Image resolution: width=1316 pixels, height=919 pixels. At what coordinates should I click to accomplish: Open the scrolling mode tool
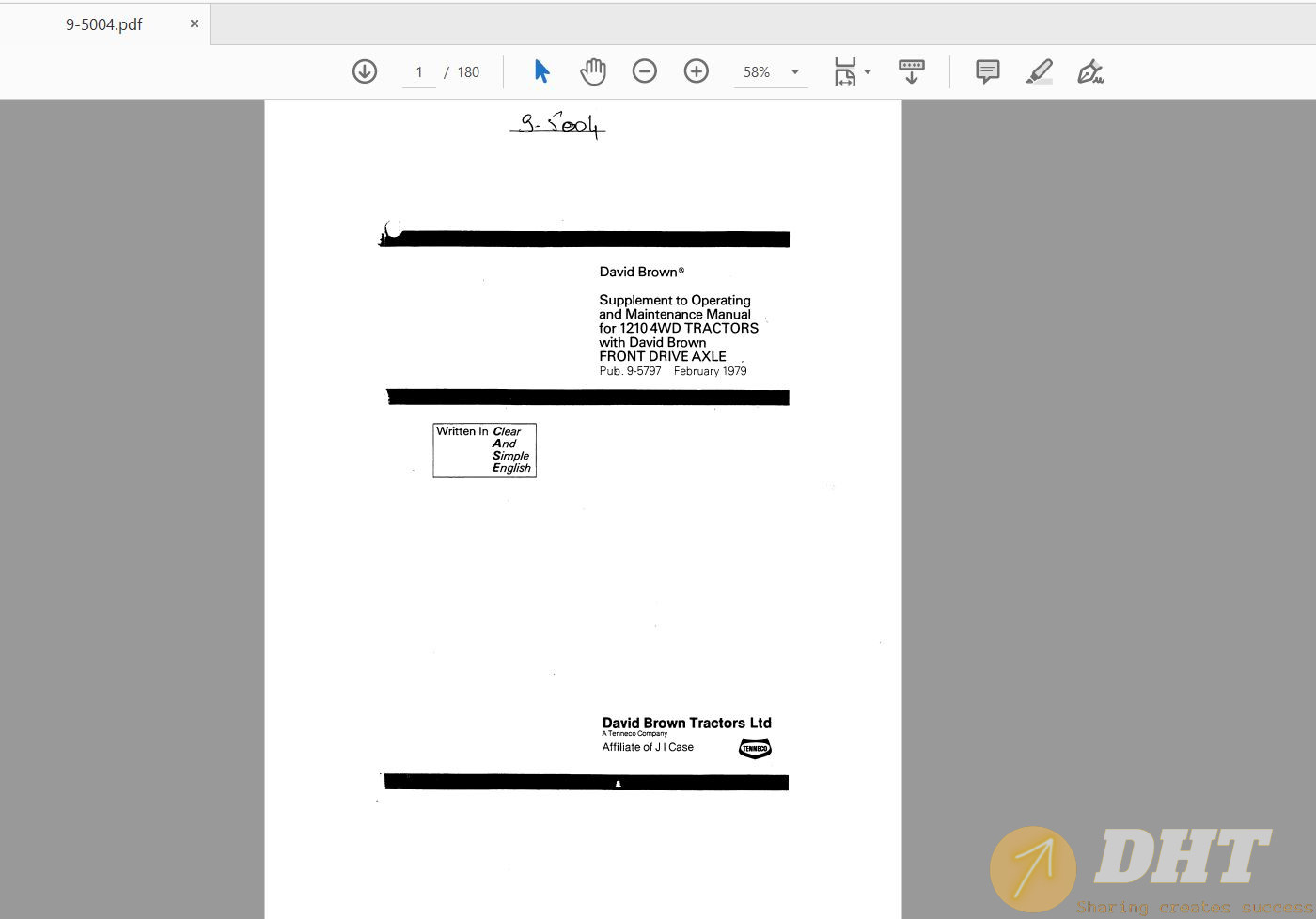(912, 71)
